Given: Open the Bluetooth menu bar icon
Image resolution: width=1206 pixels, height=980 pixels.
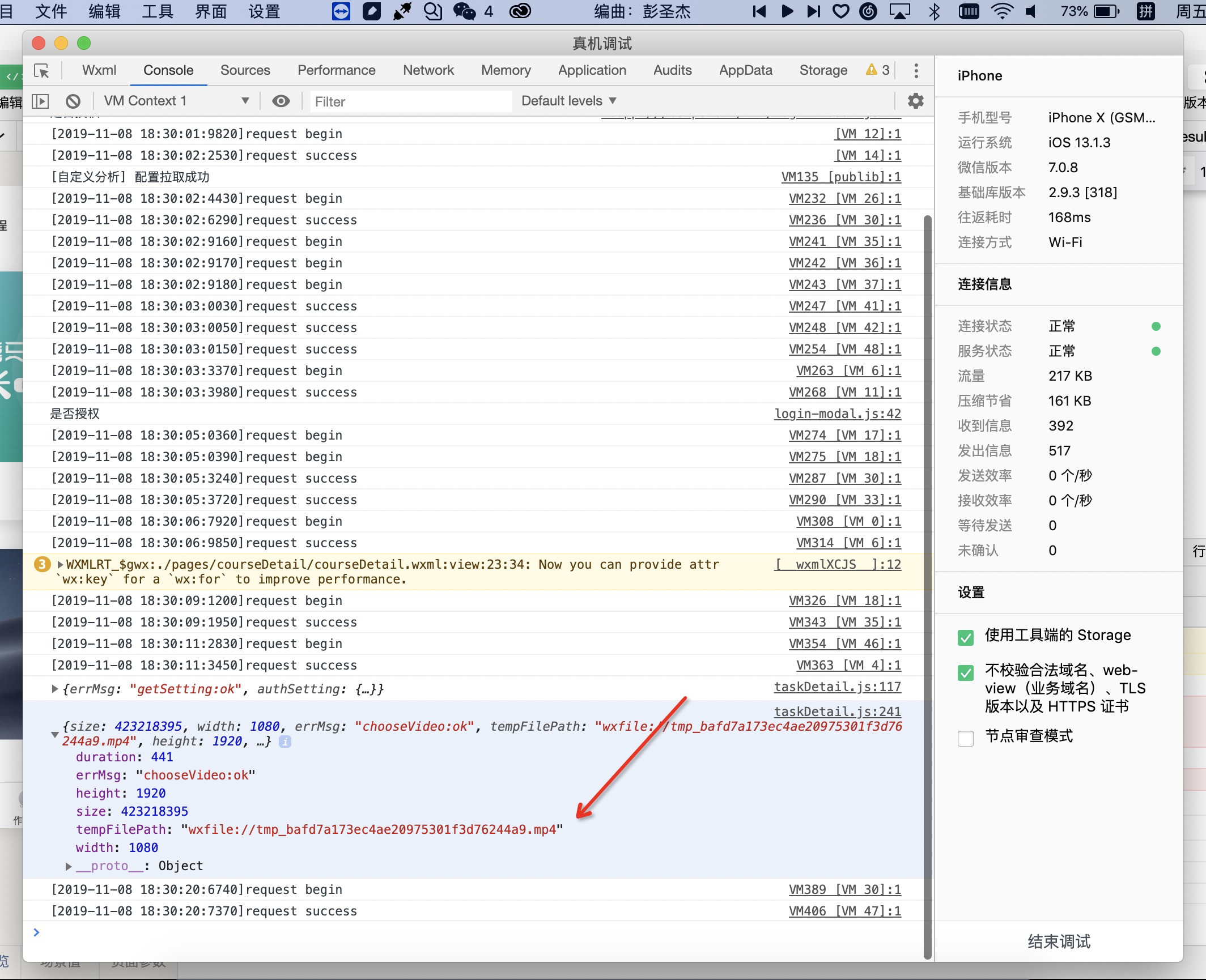Looking at the screenshot, I should (x=935, y=11).
